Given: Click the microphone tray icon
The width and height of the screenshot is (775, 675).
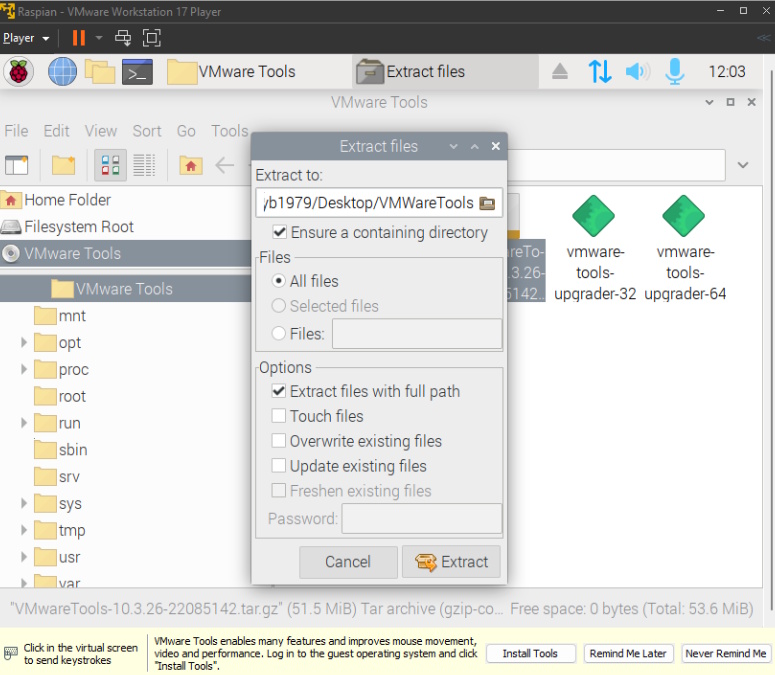Looking at the screenshot, I should pyautogui.click(x=675, y=71).
